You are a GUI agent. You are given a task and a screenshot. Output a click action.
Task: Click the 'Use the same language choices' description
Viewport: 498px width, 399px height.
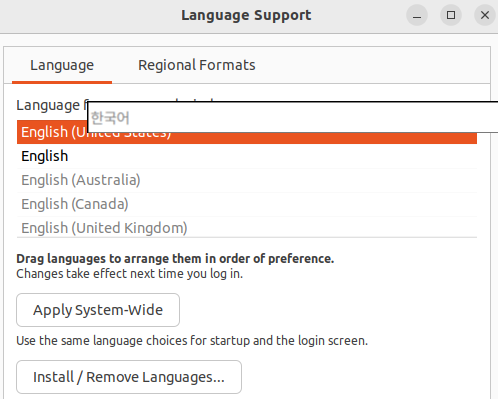point(192,341)
